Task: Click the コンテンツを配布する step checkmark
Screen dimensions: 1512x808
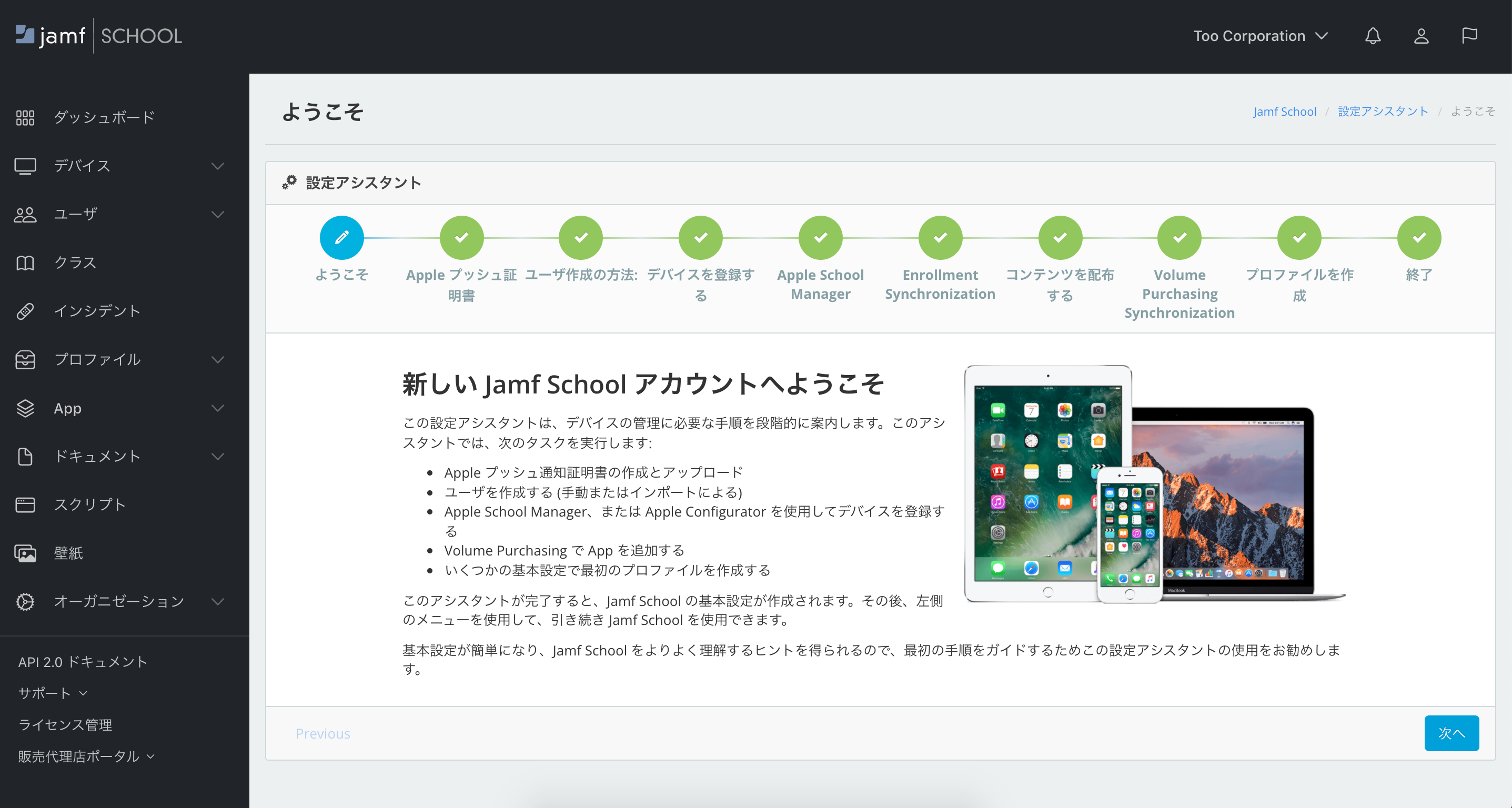Action: pos(1060,237)
